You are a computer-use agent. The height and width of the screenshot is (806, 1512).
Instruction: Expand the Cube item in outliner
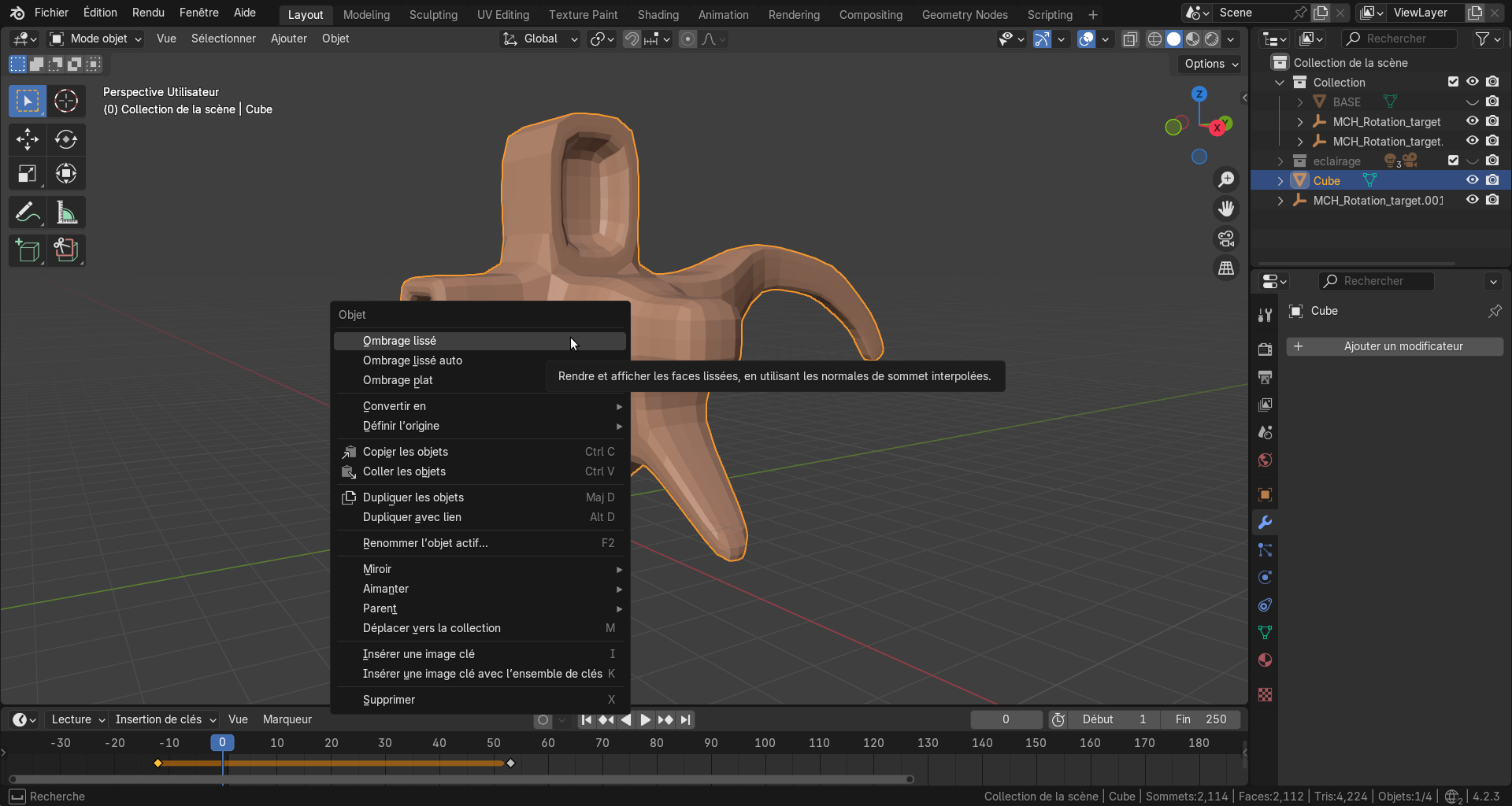pos(1280,181)
